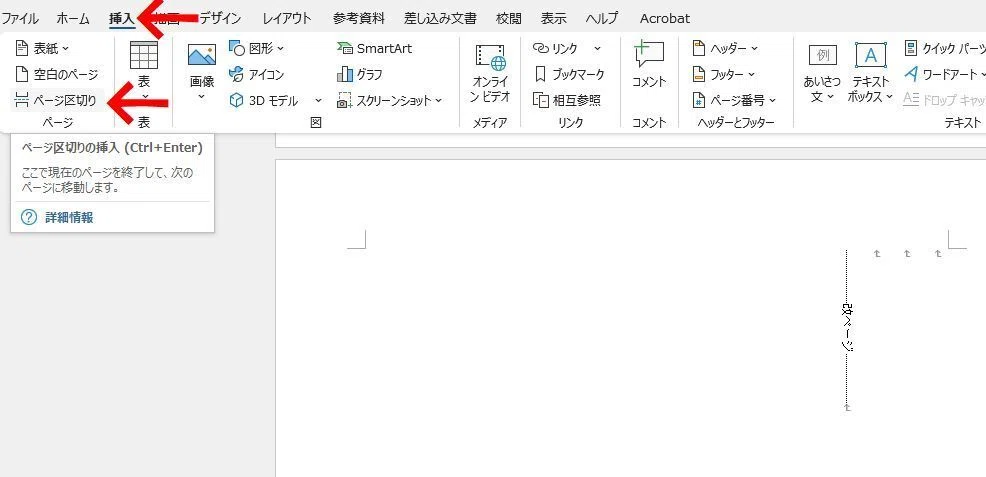Switch to 差し込み文書 tab
Screen dimensions: 986x477
440,18
